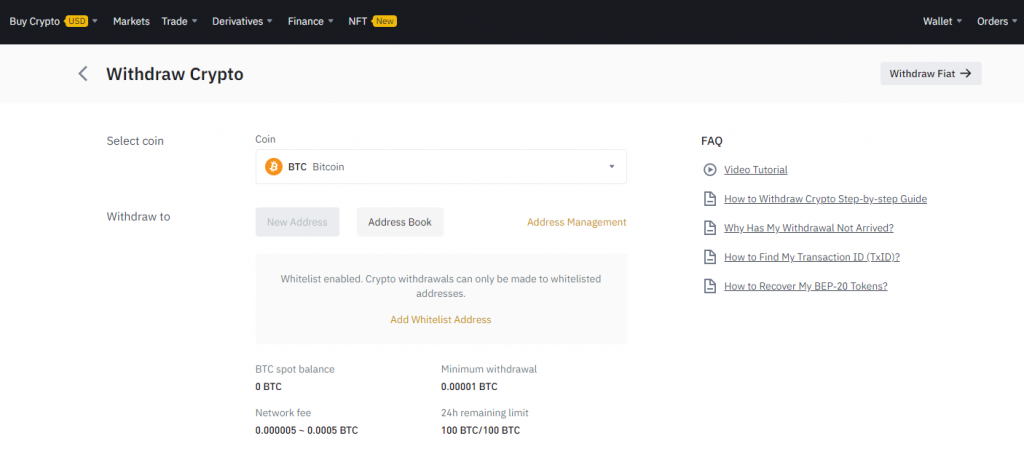Screen dimensions: 1024x457
Task: Expand the Derivatives dropdown menu
Action: point(242,22)
